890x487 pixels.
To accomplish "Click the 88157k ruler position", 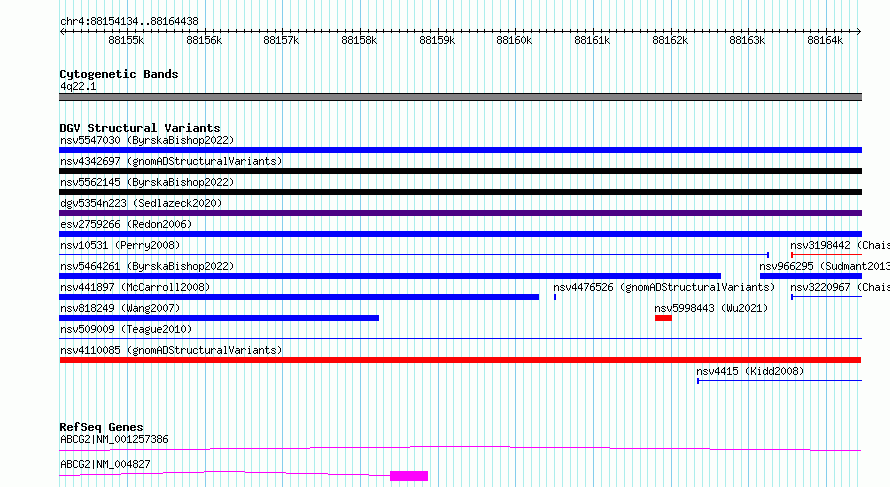I will tap(281, 40).
